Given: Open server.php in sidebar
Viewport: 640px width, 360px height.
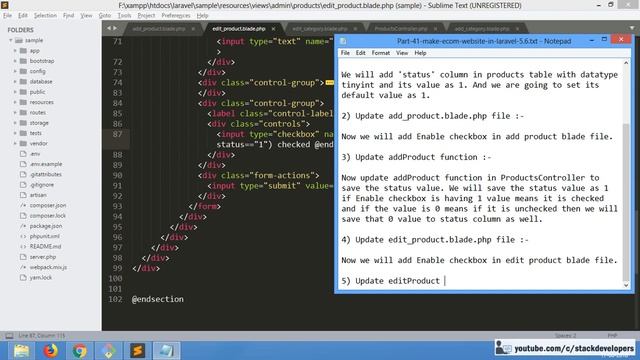Looking at the screenshot, I should [x=42, y=257].
